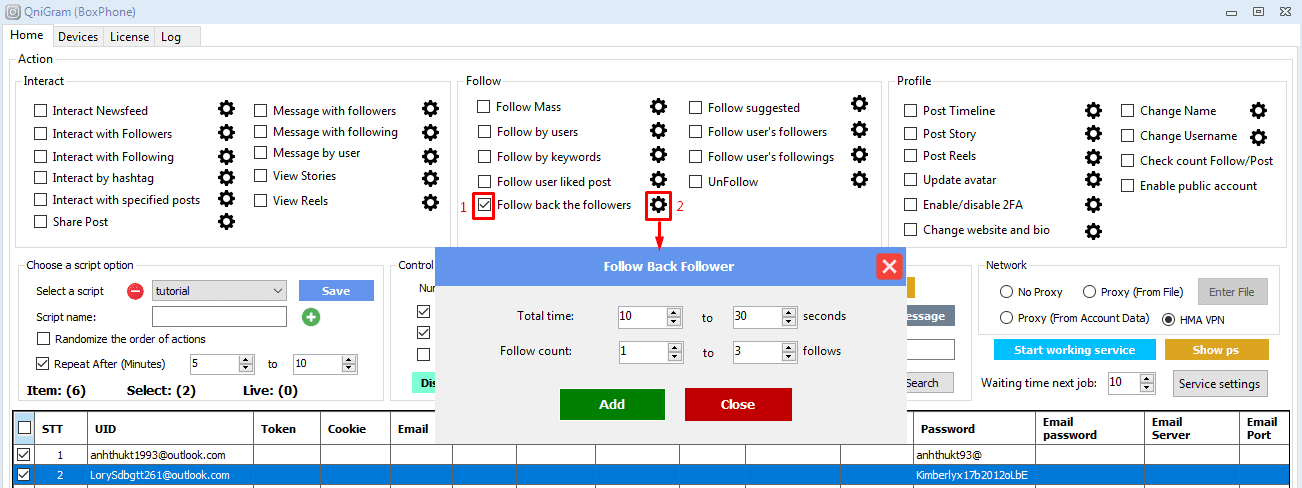Click the Script name text field
Image resolution: width=1302 pixels, height=488 pixels.
tap(220, 317)
